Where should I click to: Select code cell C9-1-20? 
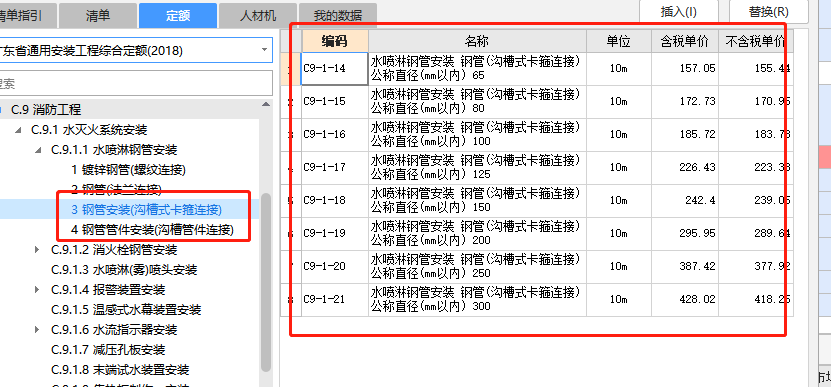click(x=335, y=267)
